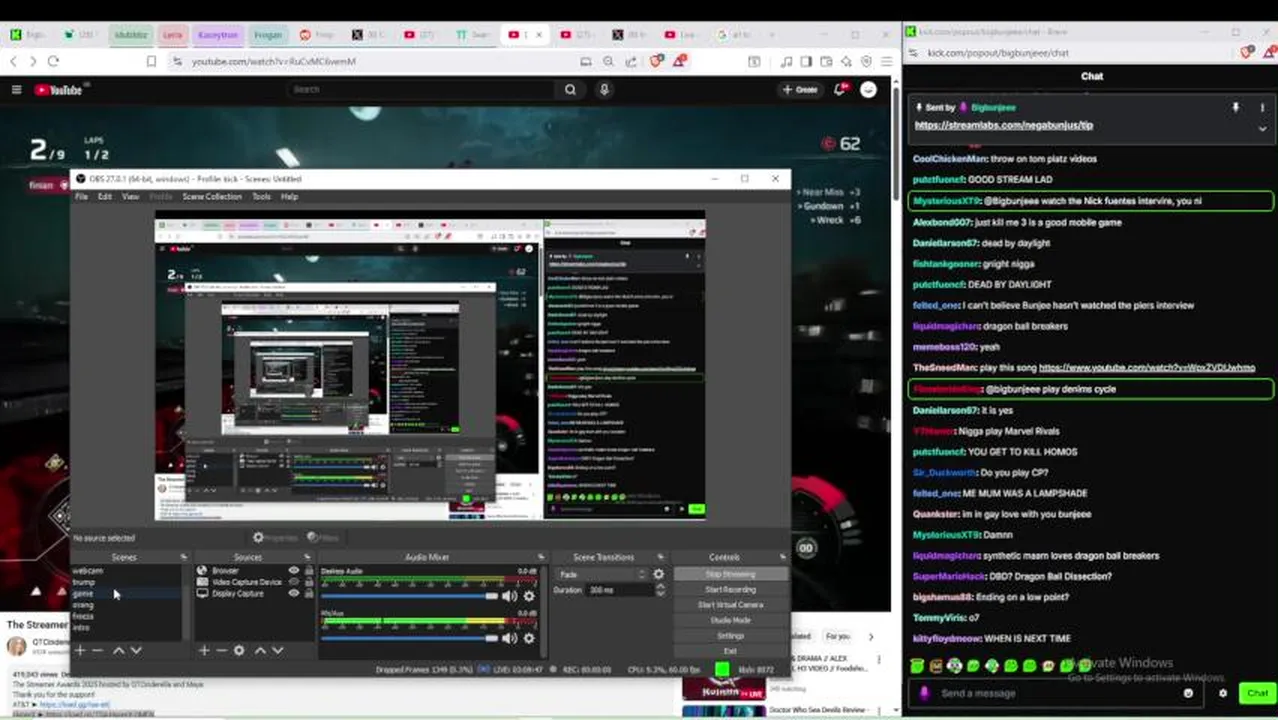Adjust the transition Duration spinner arrows
The image size is (1278, 720).
[659, 590]
